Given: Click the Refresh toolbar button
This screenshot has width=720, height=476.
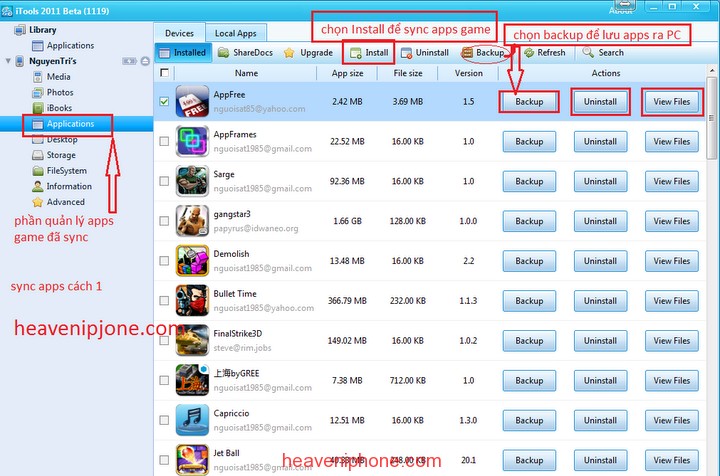Looking at the screenshot, I should [x=545, y=53].
